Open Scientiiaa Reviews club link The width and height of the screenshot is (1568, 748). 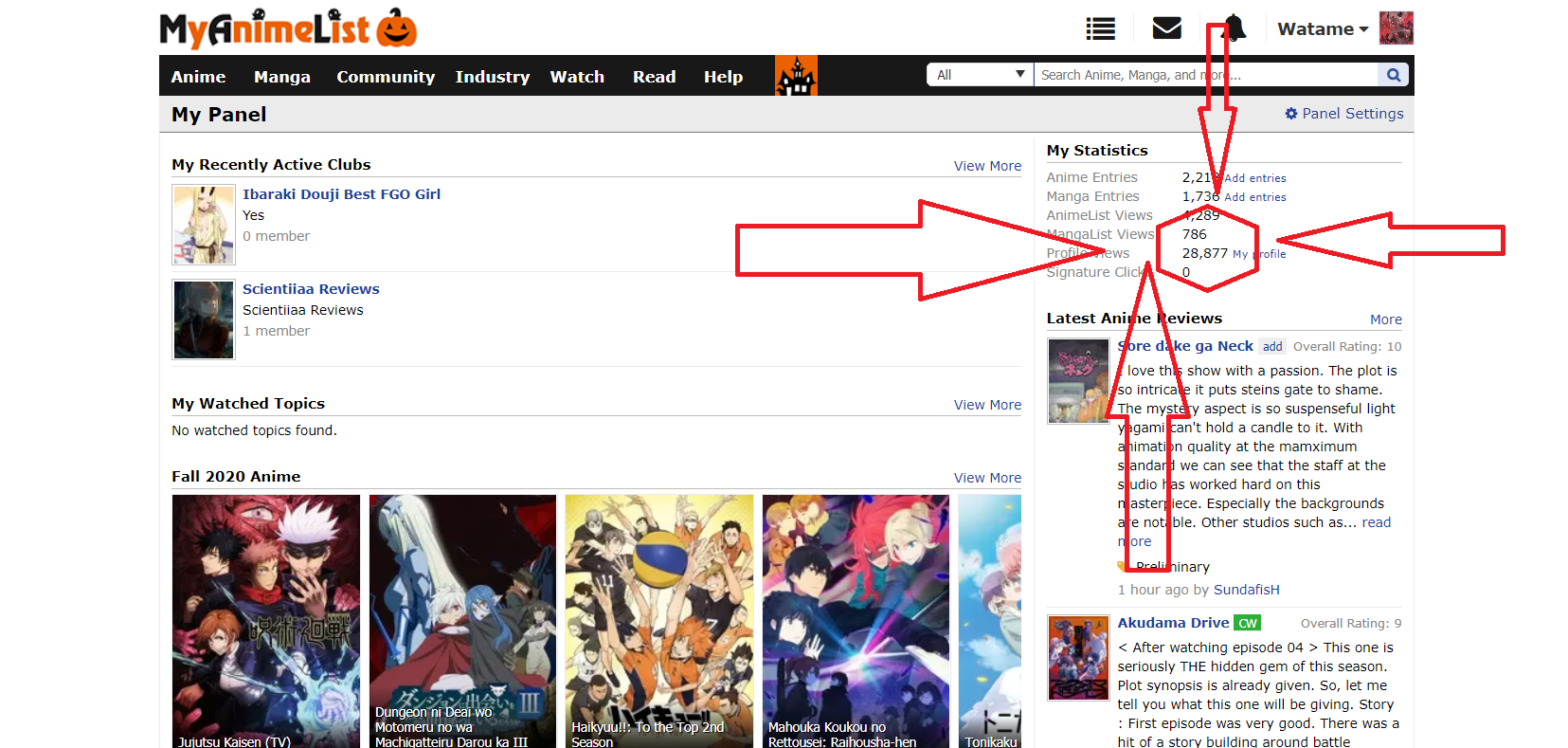(x=311, y=289)
